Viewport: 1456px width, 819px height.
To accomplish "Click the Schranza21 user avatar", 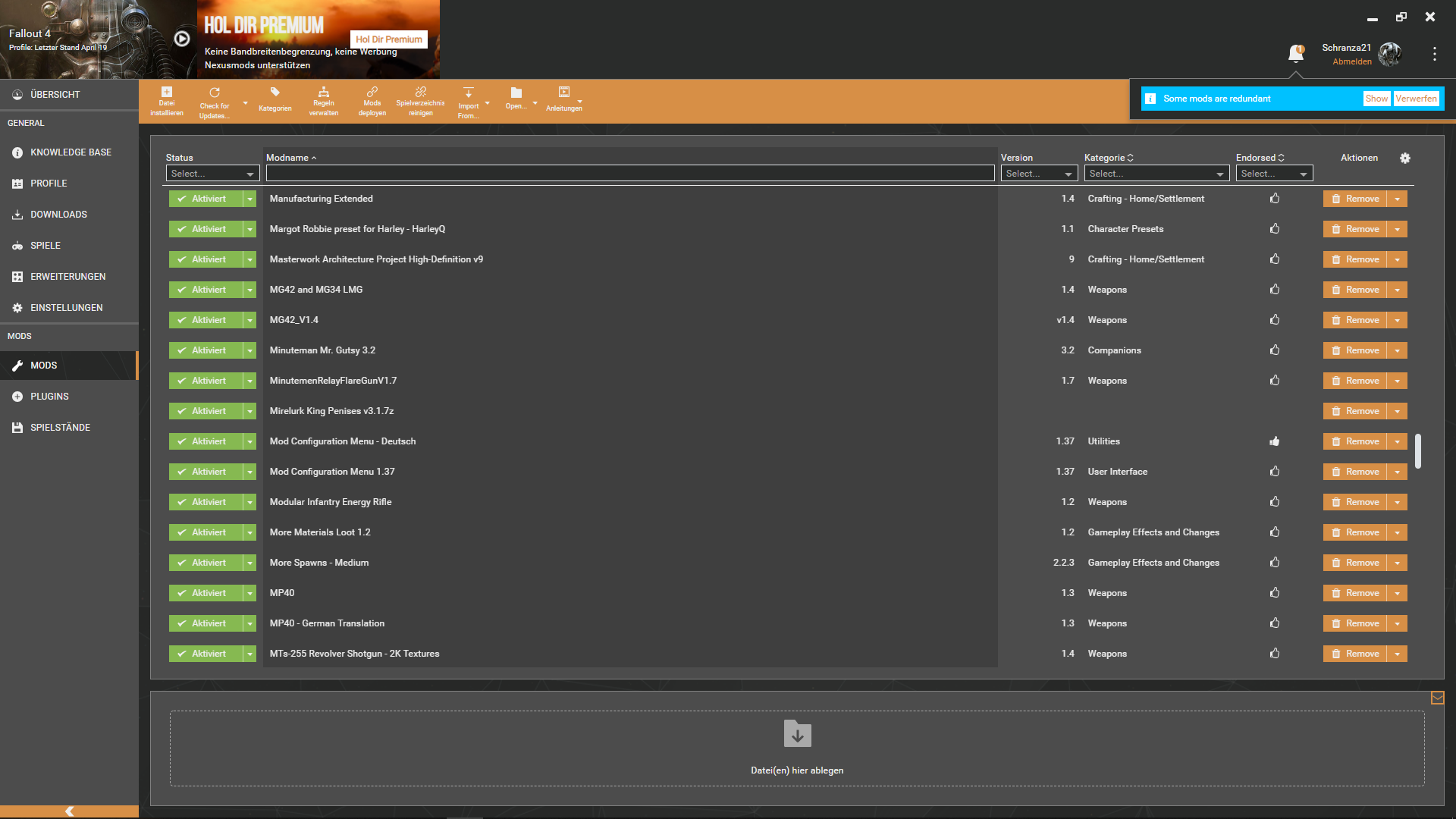I will coord(1389,54).
